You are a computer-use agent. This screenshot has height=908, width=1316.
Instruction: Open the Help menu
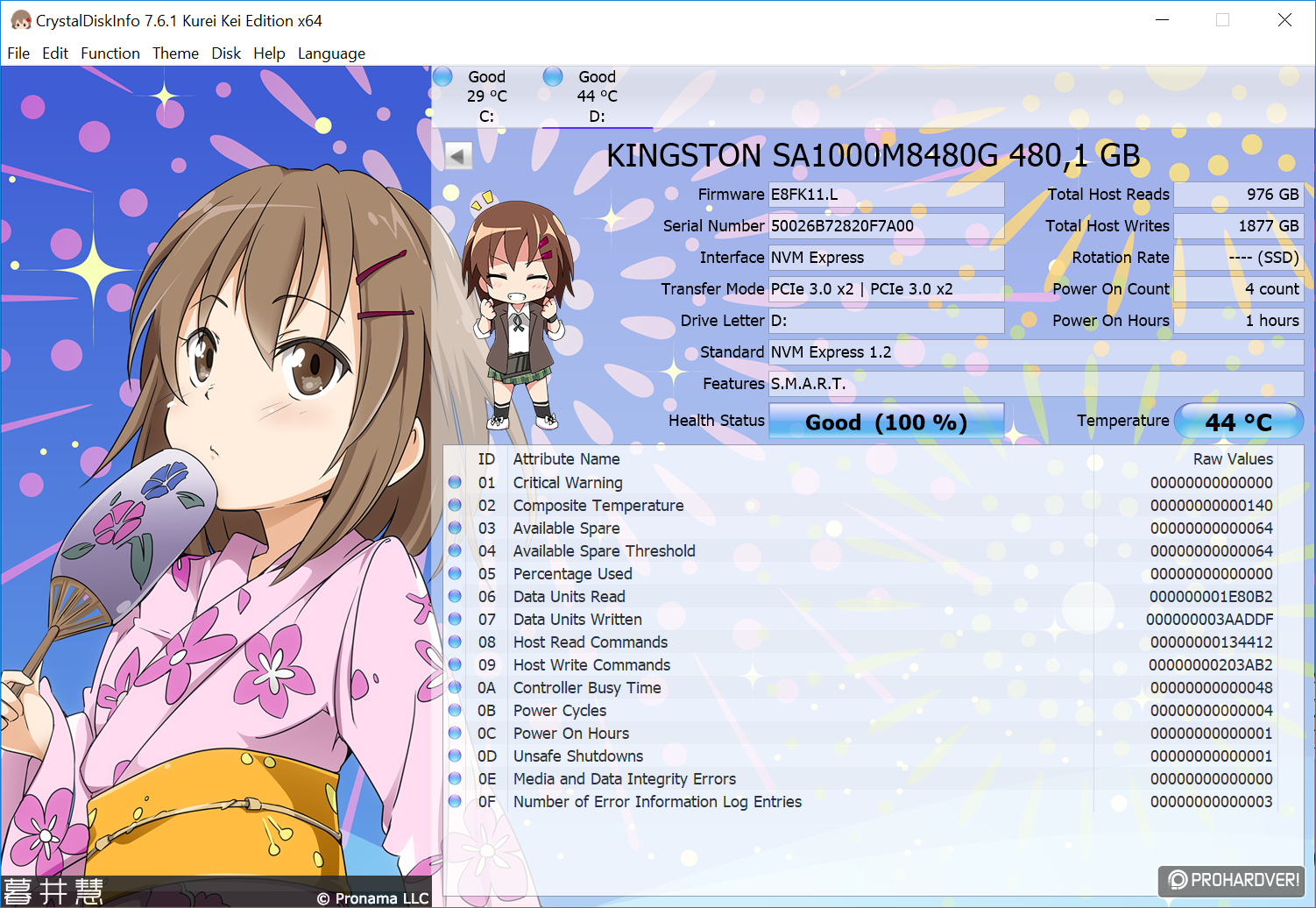(269, 53)
